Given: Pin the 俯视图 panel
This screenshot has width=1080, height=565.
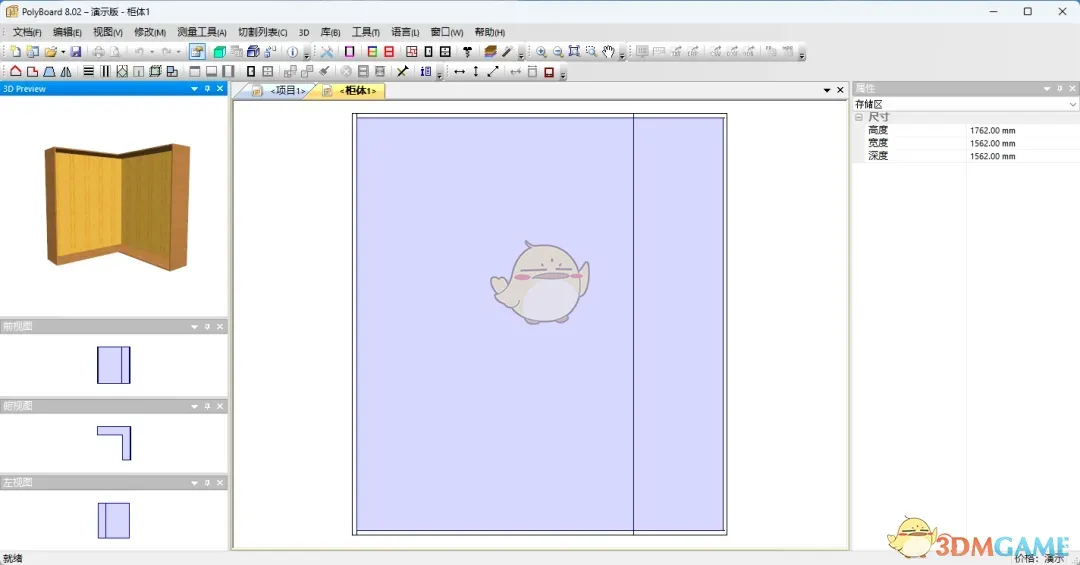Looking at the screenshot, I should click(x=207, y=407).
